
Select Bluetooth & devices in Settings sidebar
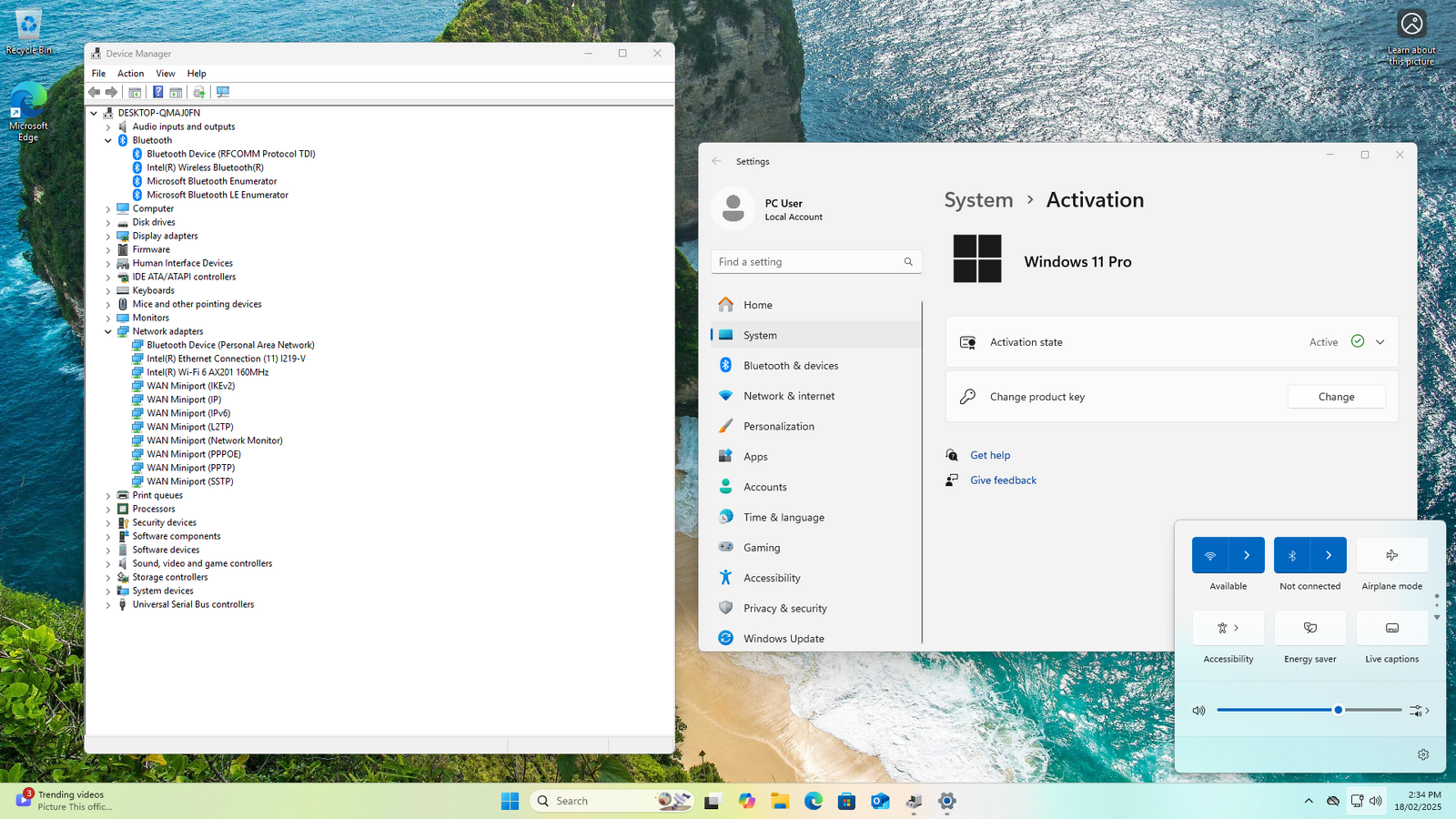pos(815,366)
